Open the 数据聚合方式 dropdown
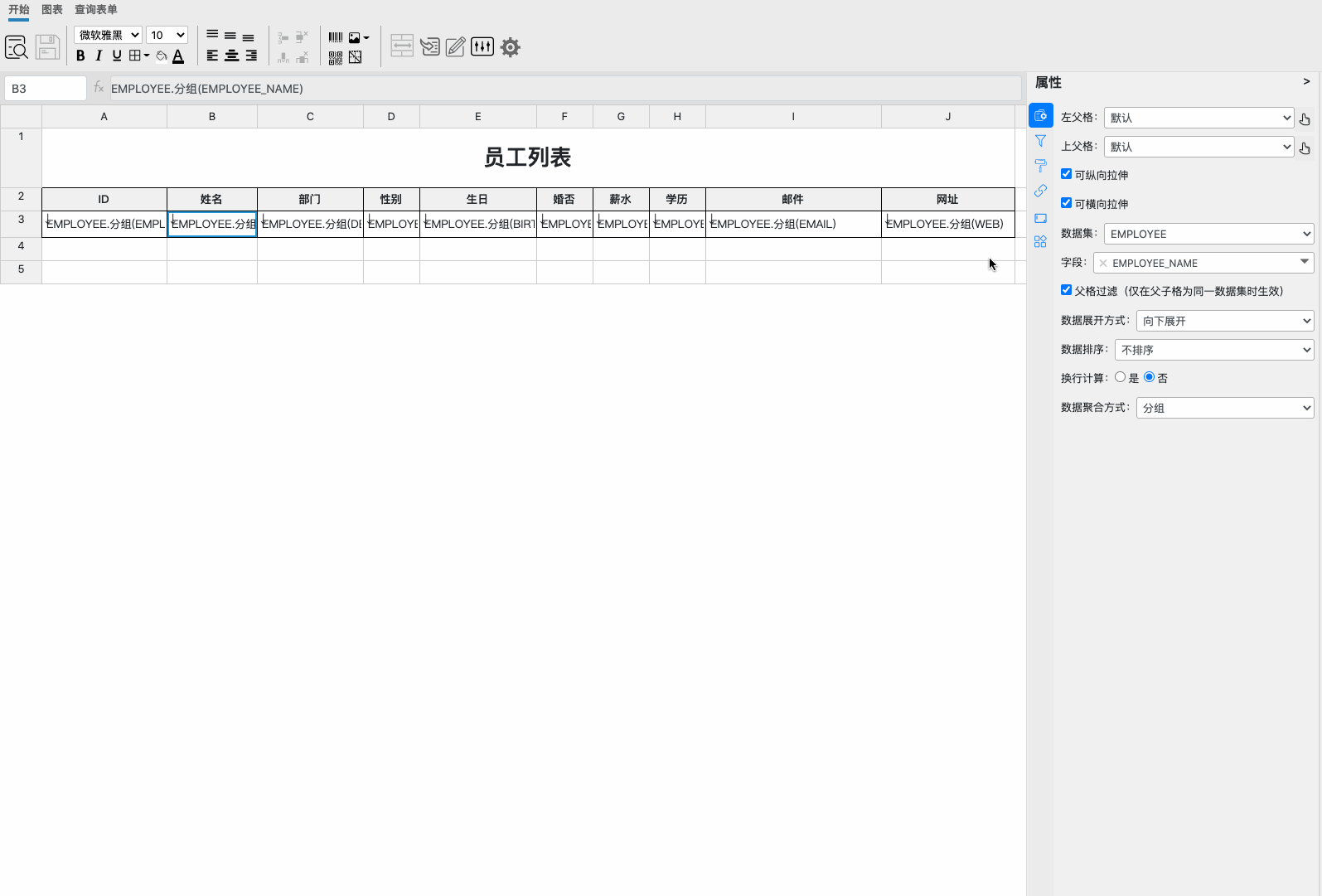The height and width of the screenshot is (896, 1322). 1225,408
